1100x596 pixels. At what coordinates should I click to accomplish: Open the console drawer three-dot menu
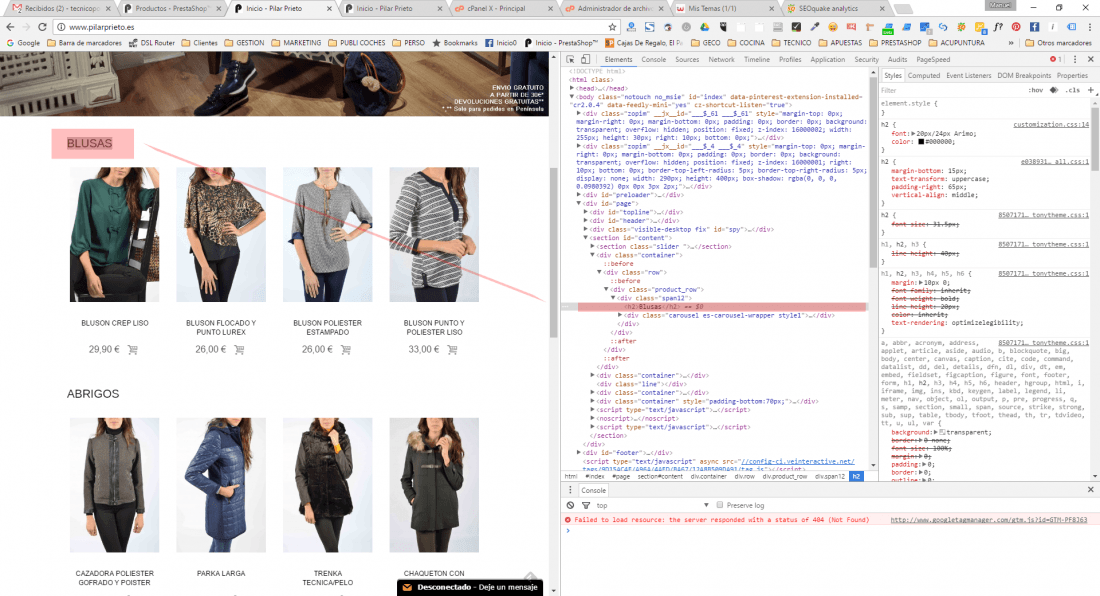pyautogui.click(x=570, y=490)
